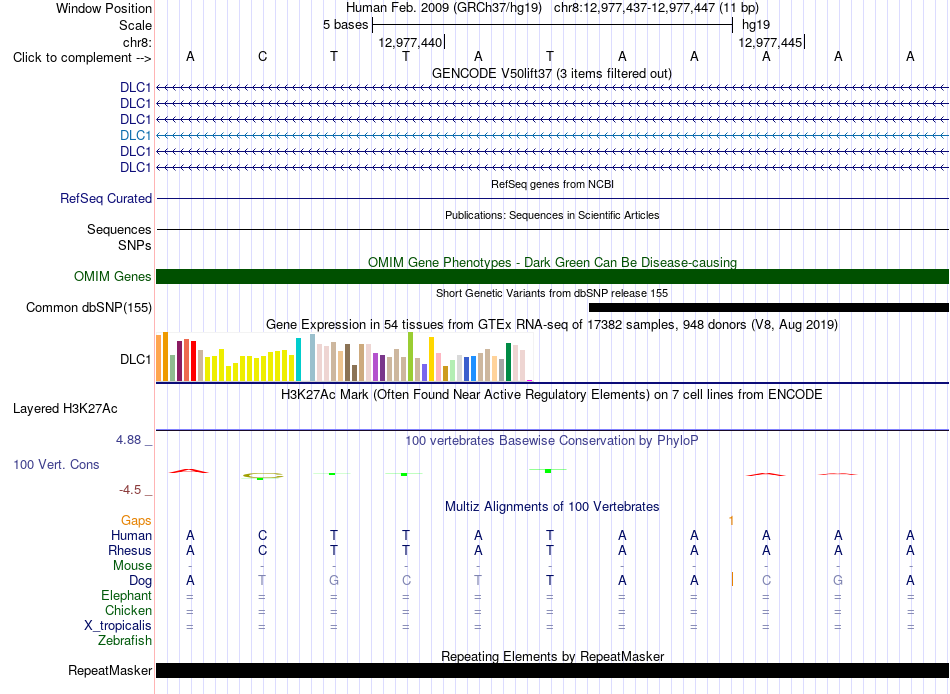Click the cyan bar in GTEx chart
950x694 pixels.
(298, 359)
